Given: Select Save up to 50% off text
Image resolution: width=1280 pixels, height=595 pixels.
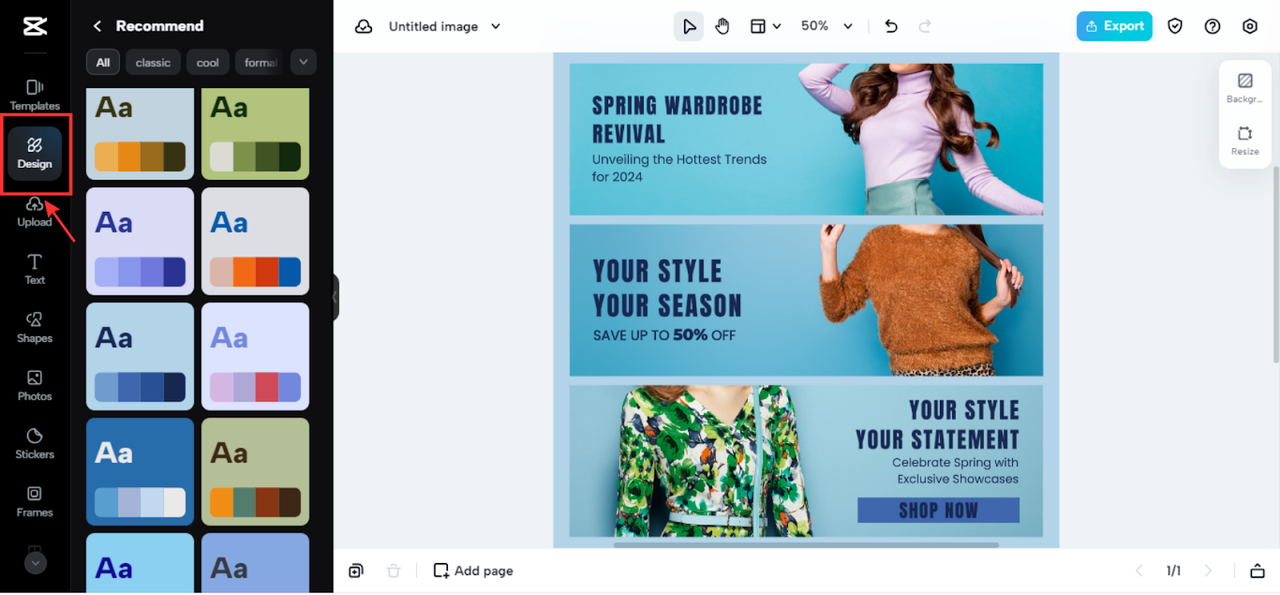Looking at the screenshot, I should [x=664, y=335].
